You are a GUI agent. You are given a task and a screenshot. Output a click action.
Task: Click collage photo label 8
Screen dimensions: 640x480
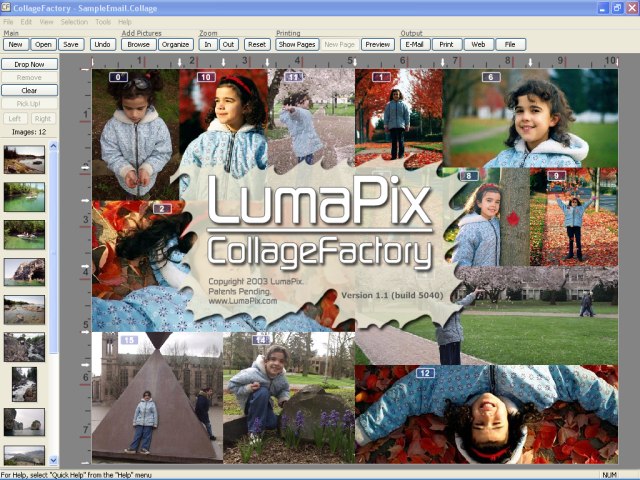[x=469, y=176]
